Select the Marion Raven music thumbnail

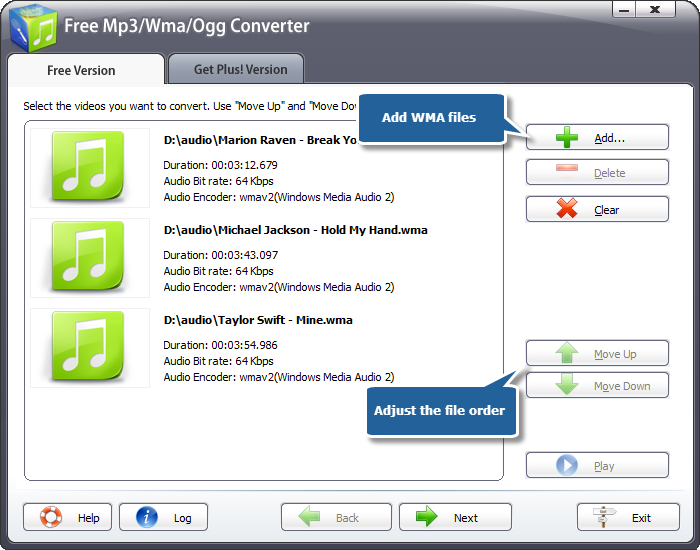tap(88, 166)
